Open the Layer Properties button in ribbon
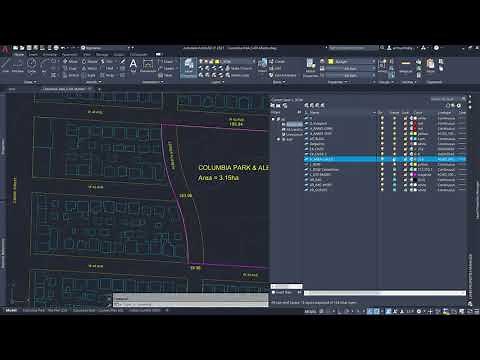Image resolution: width=480 pixels, height=360 pixels. [x=188, y=67]
